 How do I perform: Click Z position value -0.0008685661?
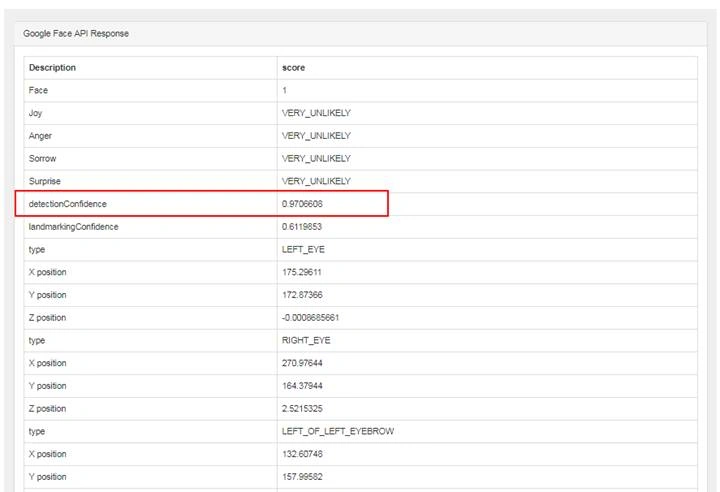(x=310, y=317)
